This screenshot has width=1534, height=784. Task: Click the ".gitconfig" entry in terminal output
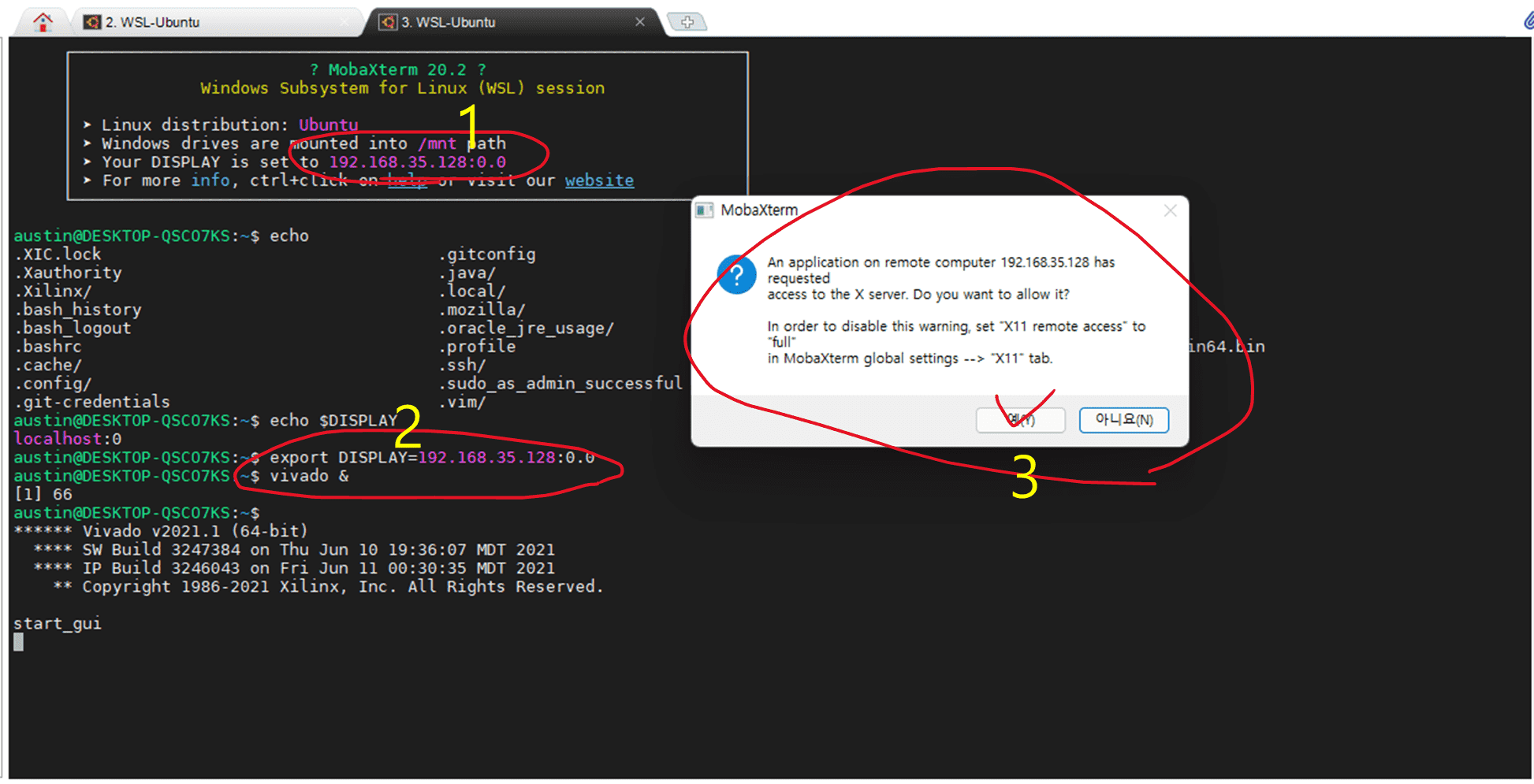487,255
